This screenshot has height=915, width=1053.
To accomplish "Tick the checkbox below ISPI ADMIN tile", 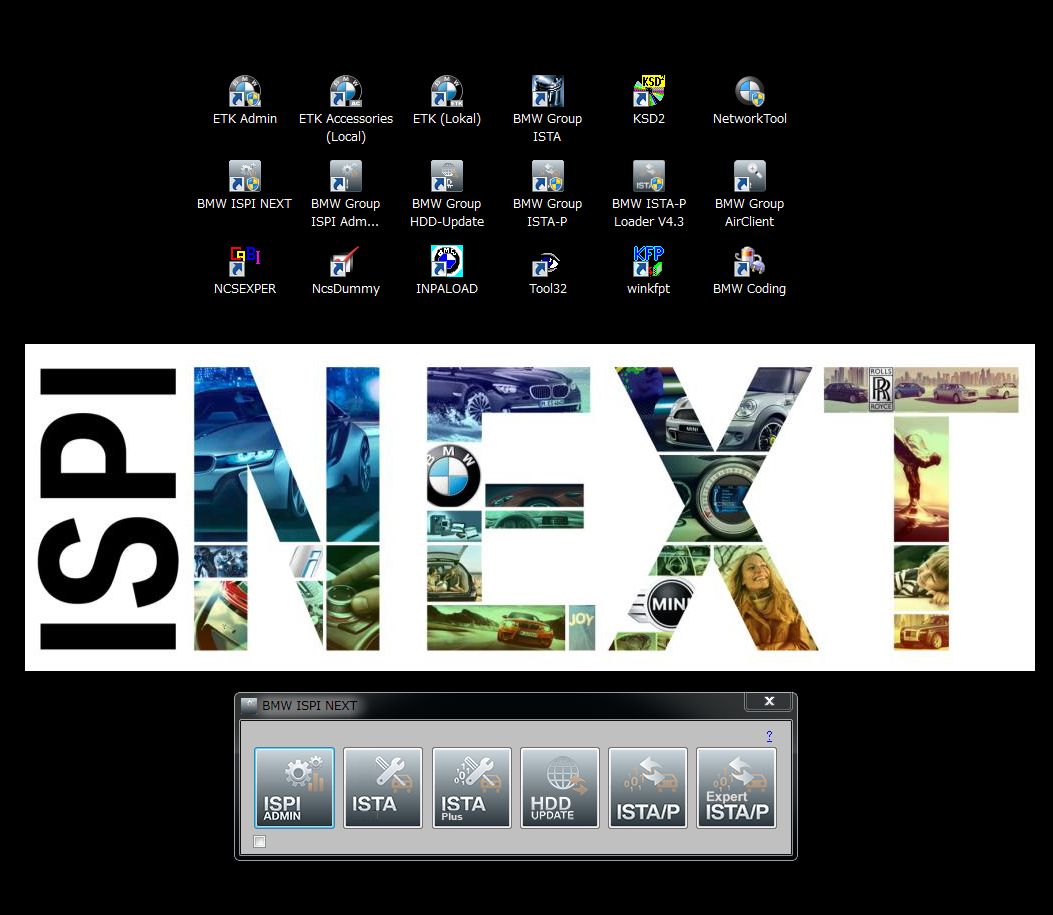I will [260, 842].
